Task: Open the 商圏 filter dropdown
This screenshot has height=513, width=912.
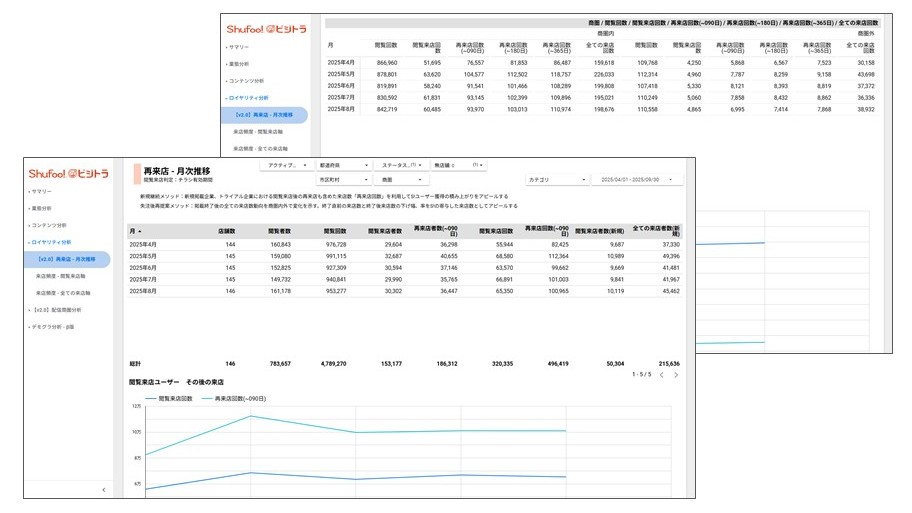Action: (x=402, y=180)
